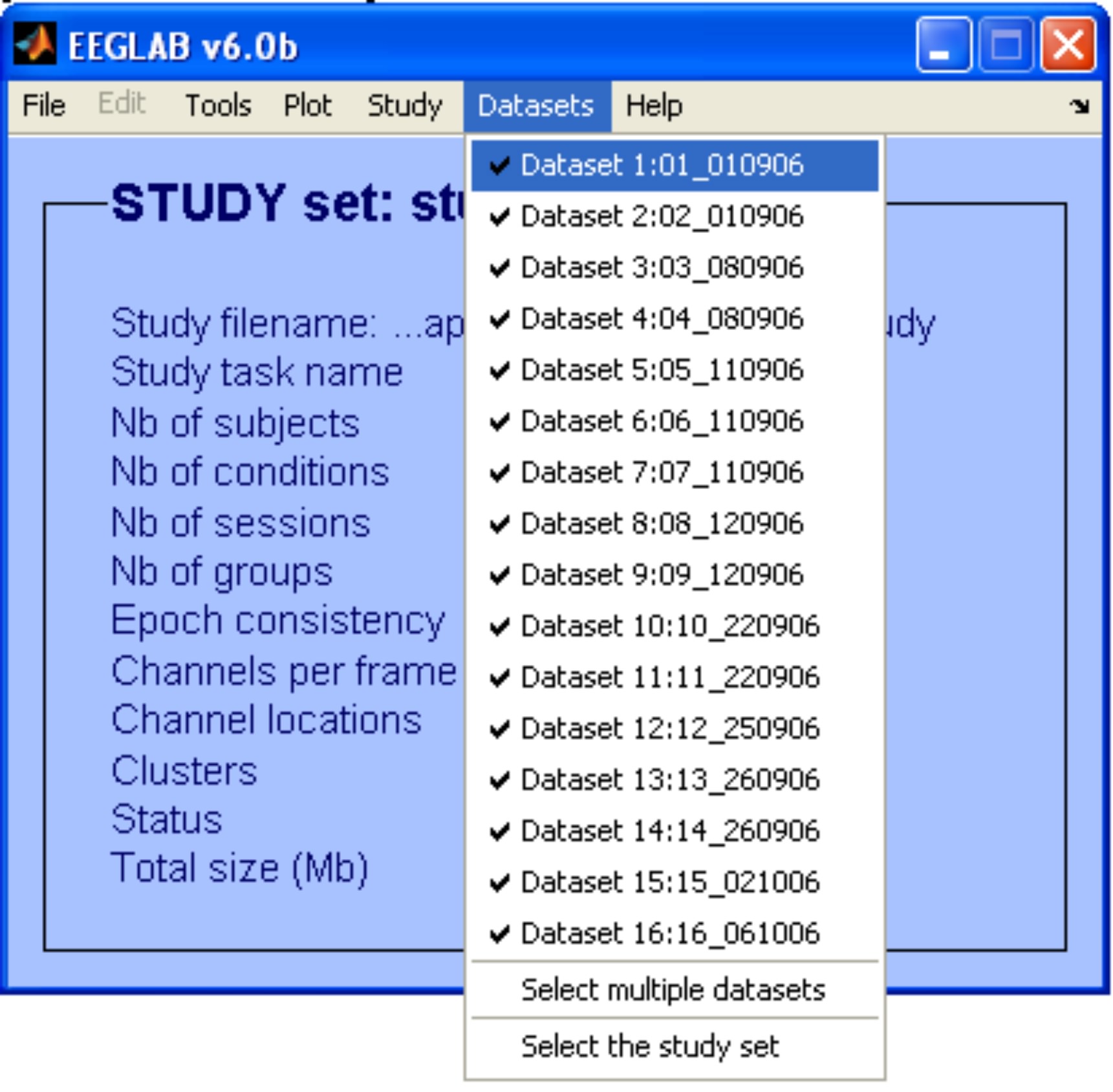Viewport: 1113px width, 1092px height.
Task: Select Dataset 5:05_110906
Action: click(675, 370)
